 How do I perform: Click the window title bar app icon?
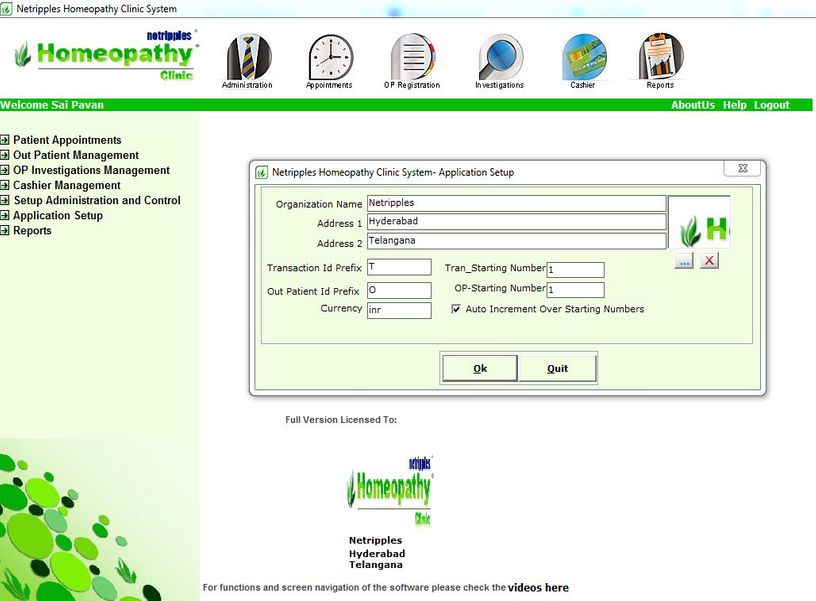tap(6, 9)
